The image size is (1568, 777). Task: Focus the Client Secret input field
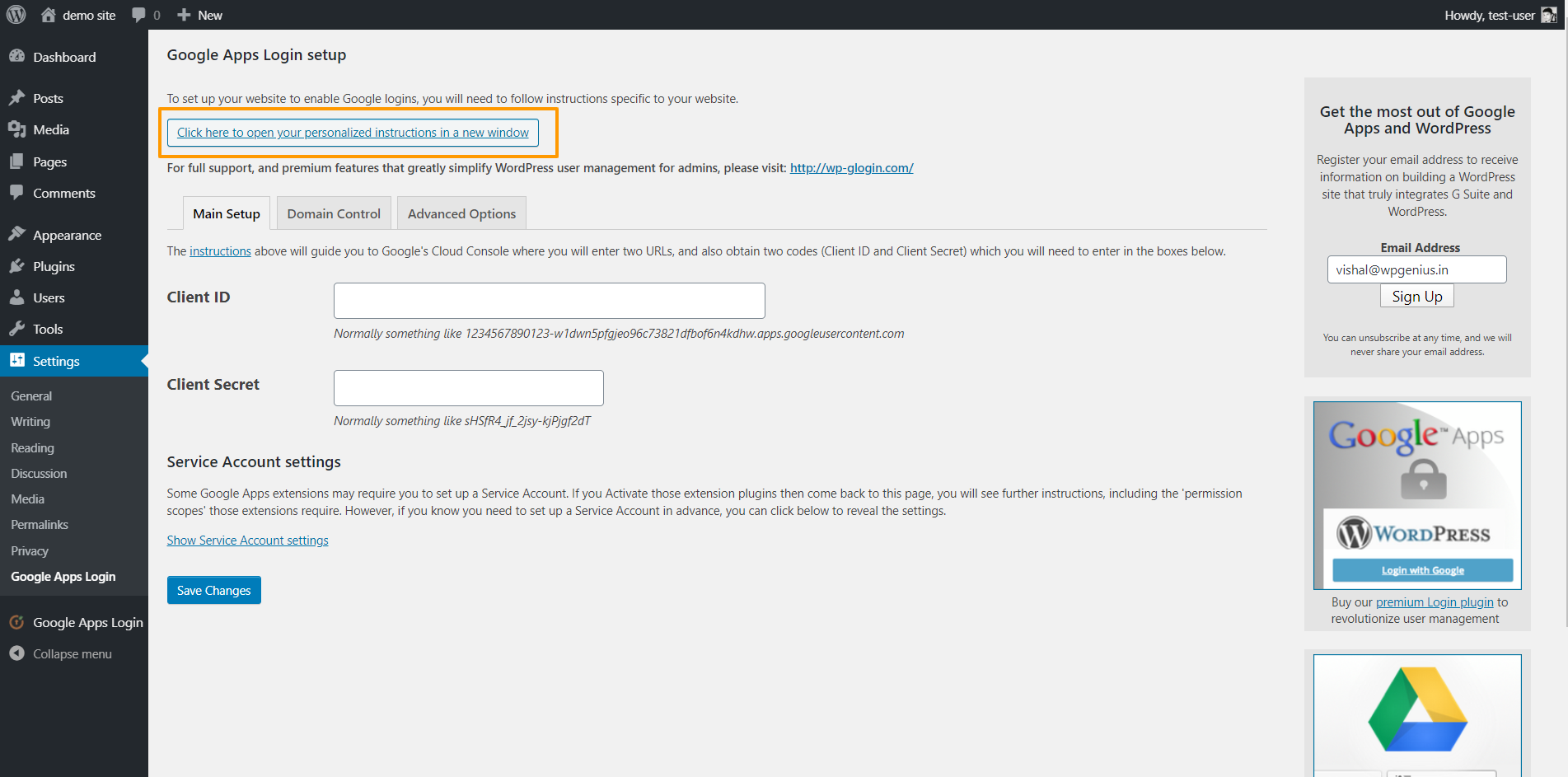469,388
